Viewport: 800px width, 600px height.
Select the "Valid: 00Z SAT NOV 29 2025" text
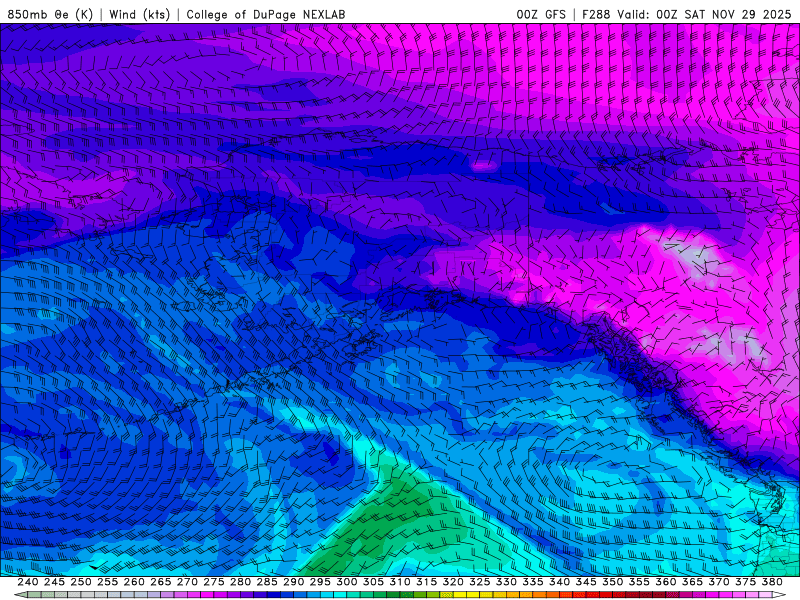[x=704, y=14]
